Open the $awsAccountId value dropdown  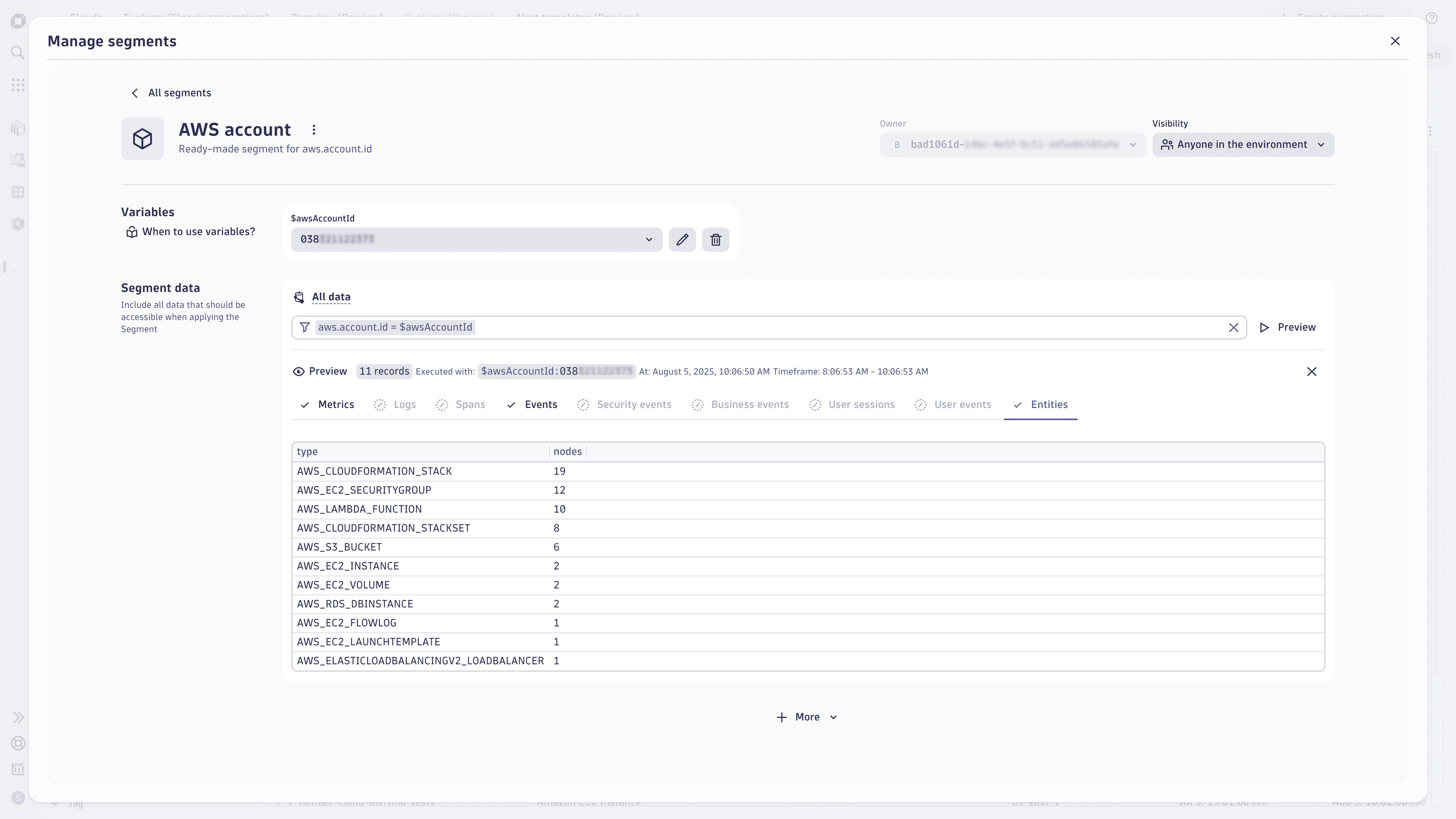tap(477, 240)
